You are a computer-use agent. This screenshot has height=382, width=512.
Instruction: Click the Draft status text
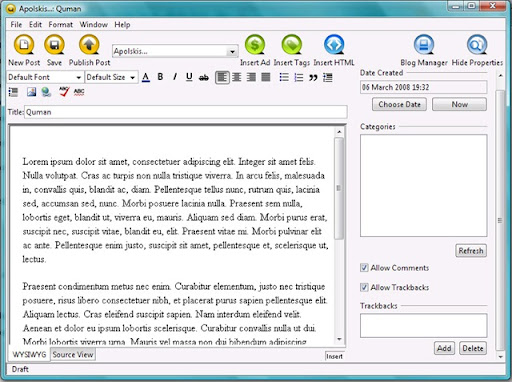pos(20,369)
